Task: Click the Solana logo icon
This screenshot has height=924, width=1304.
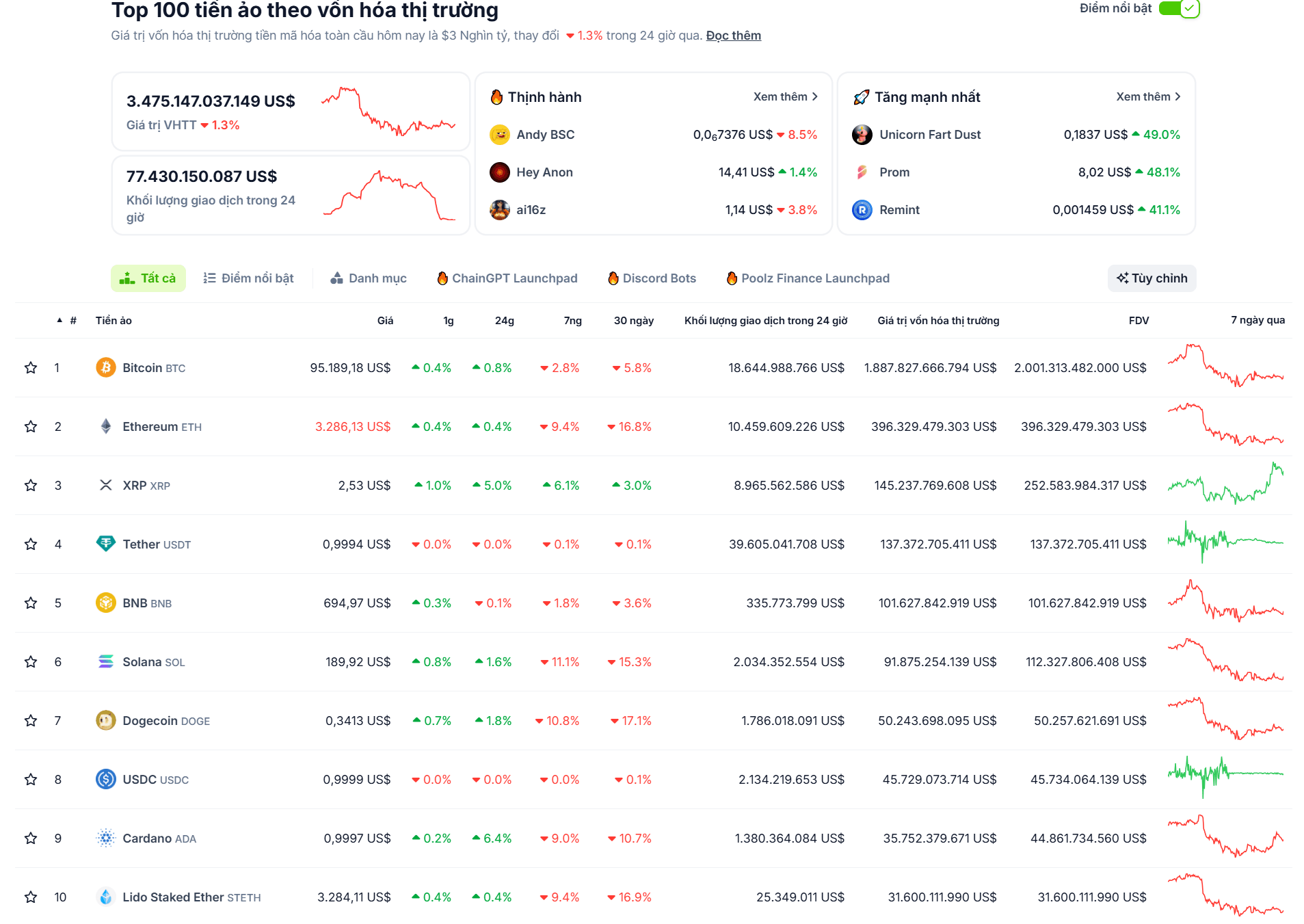Action: (x=105, y=661)
